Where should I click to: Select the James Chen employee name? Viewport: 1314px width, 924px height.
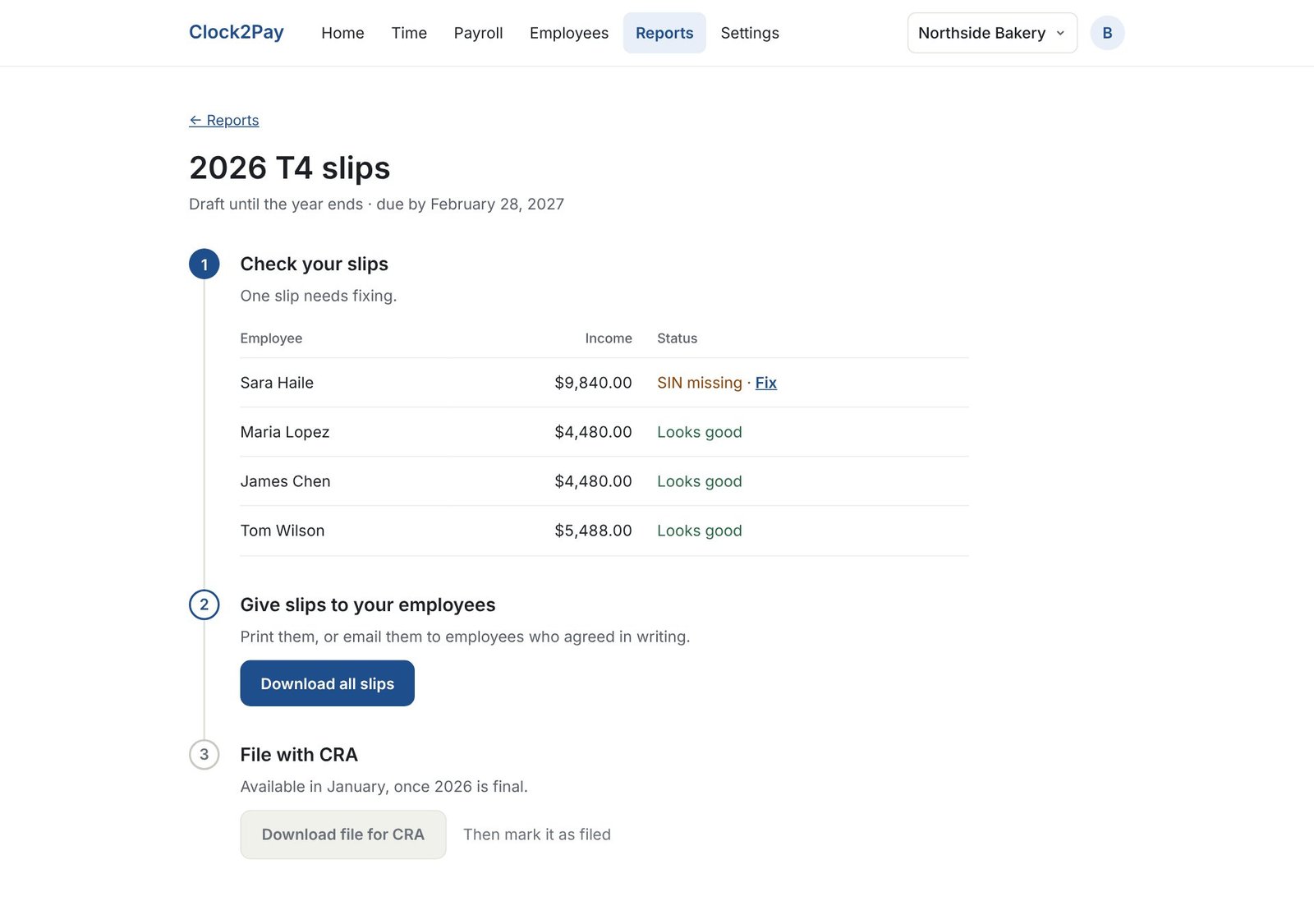(x=285, y=481)
